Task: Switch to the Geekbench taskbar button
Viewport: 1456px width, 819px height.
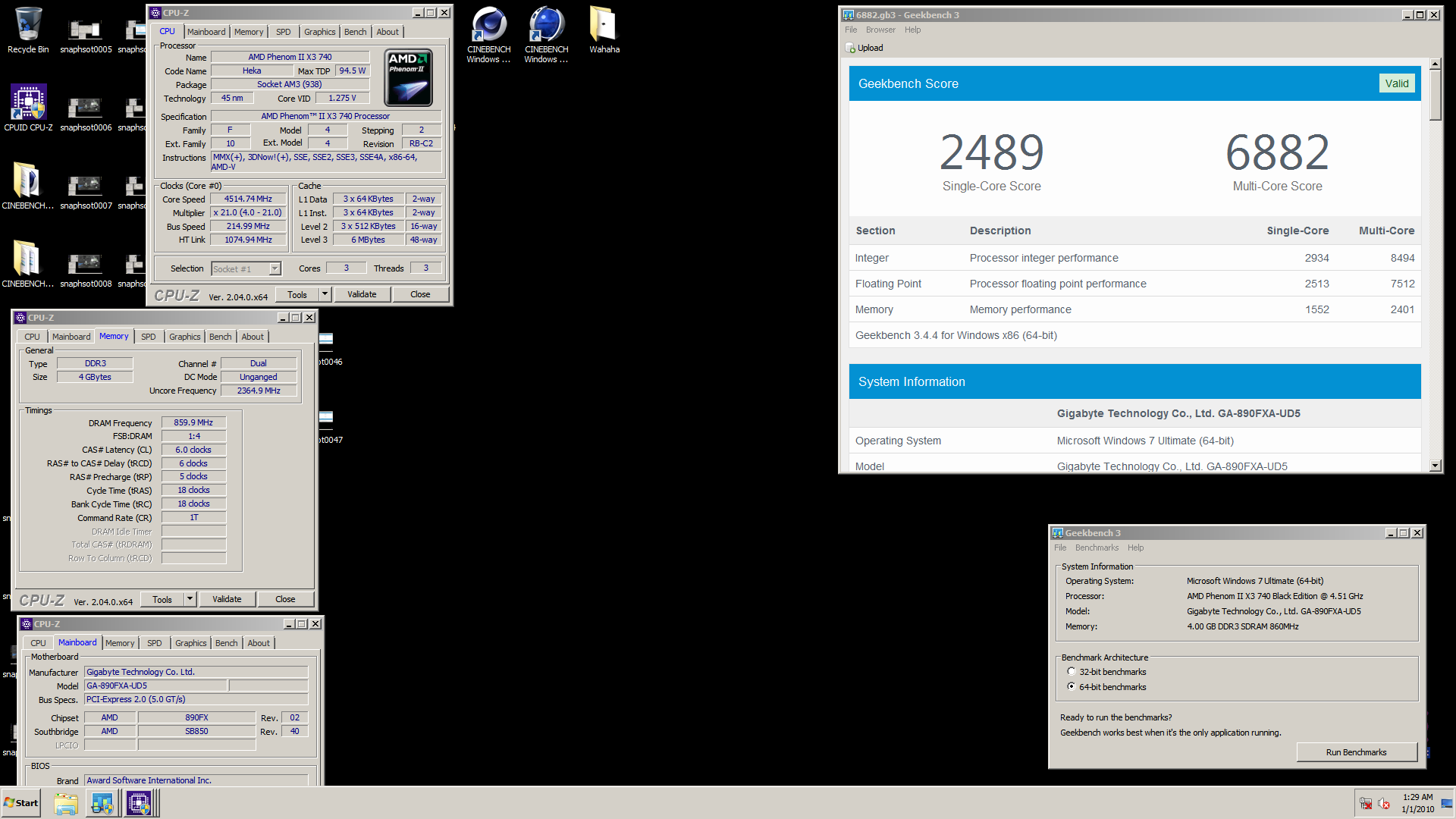Action: 102,803
